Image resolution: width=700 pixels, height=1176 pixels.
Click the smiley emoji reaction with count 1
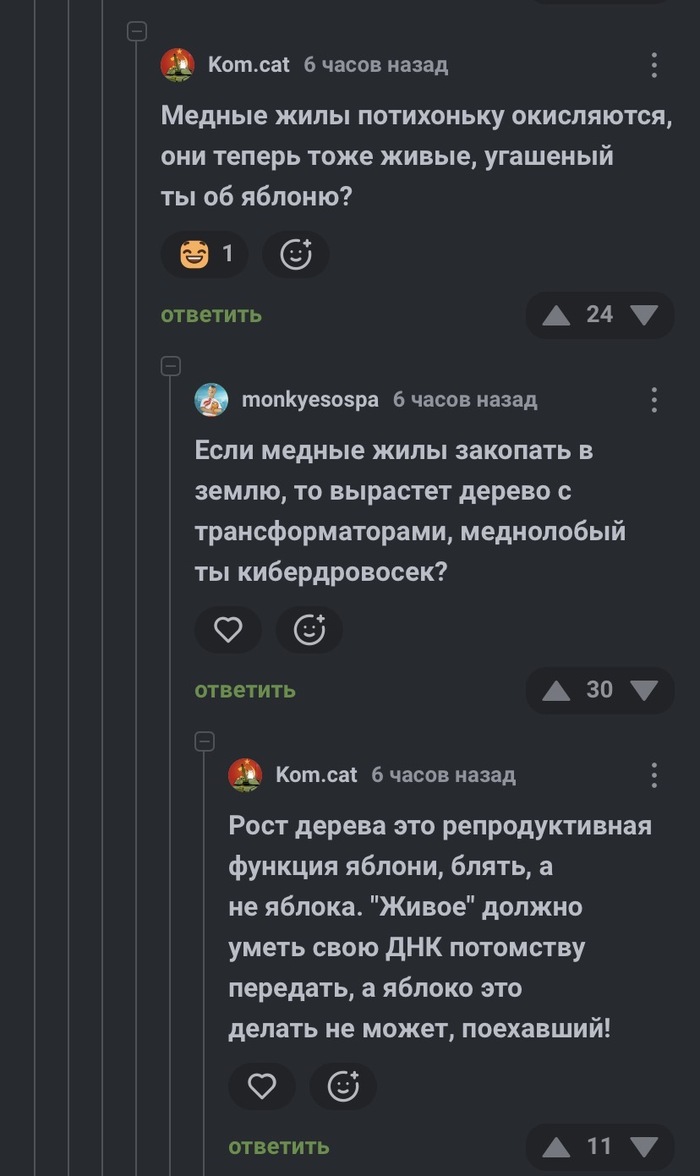coord(206,255)
